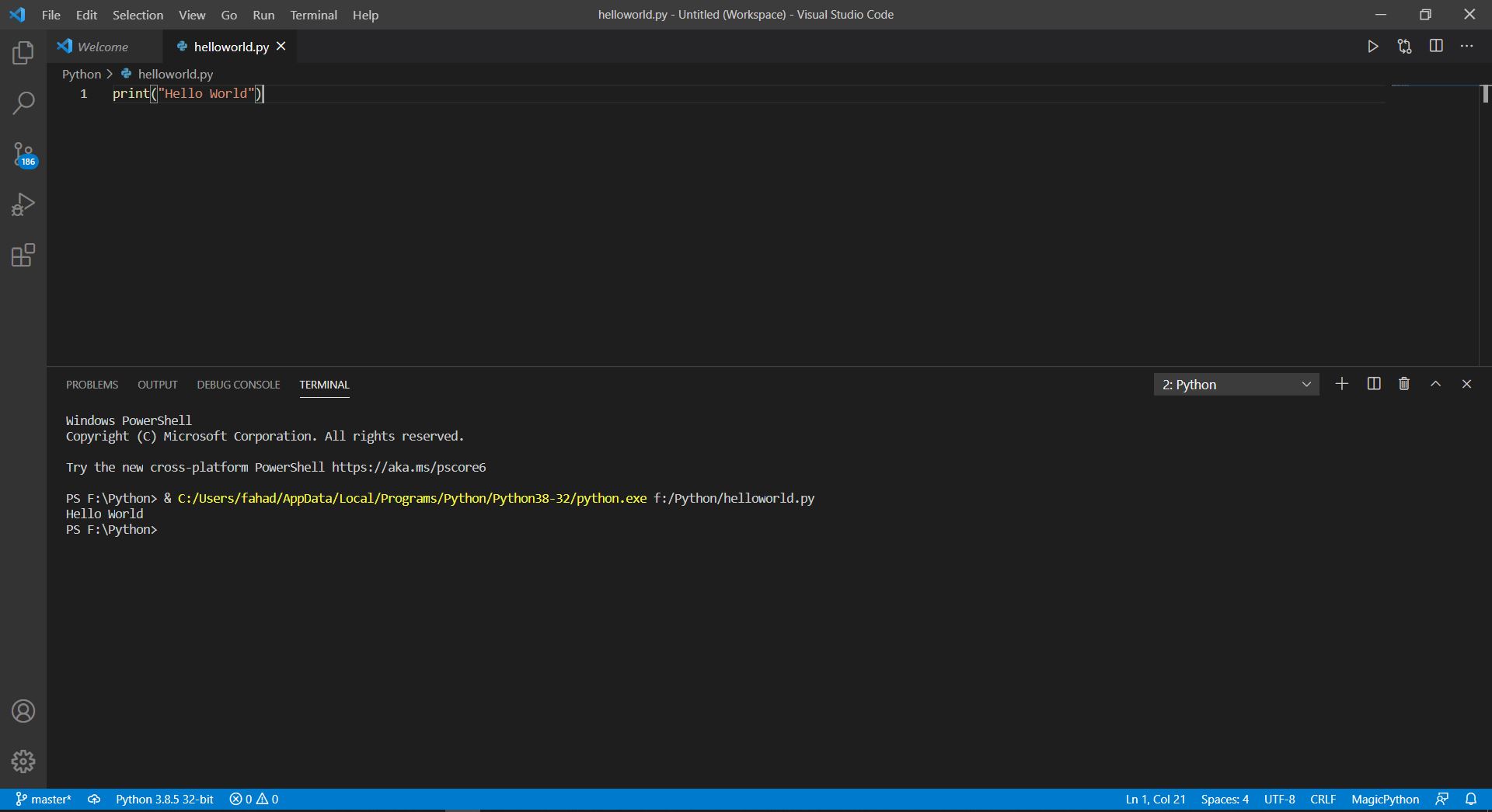Open the Help menu
This screenshot has width=1492, height=812.
pyautogui.click(x=365, y=15)
